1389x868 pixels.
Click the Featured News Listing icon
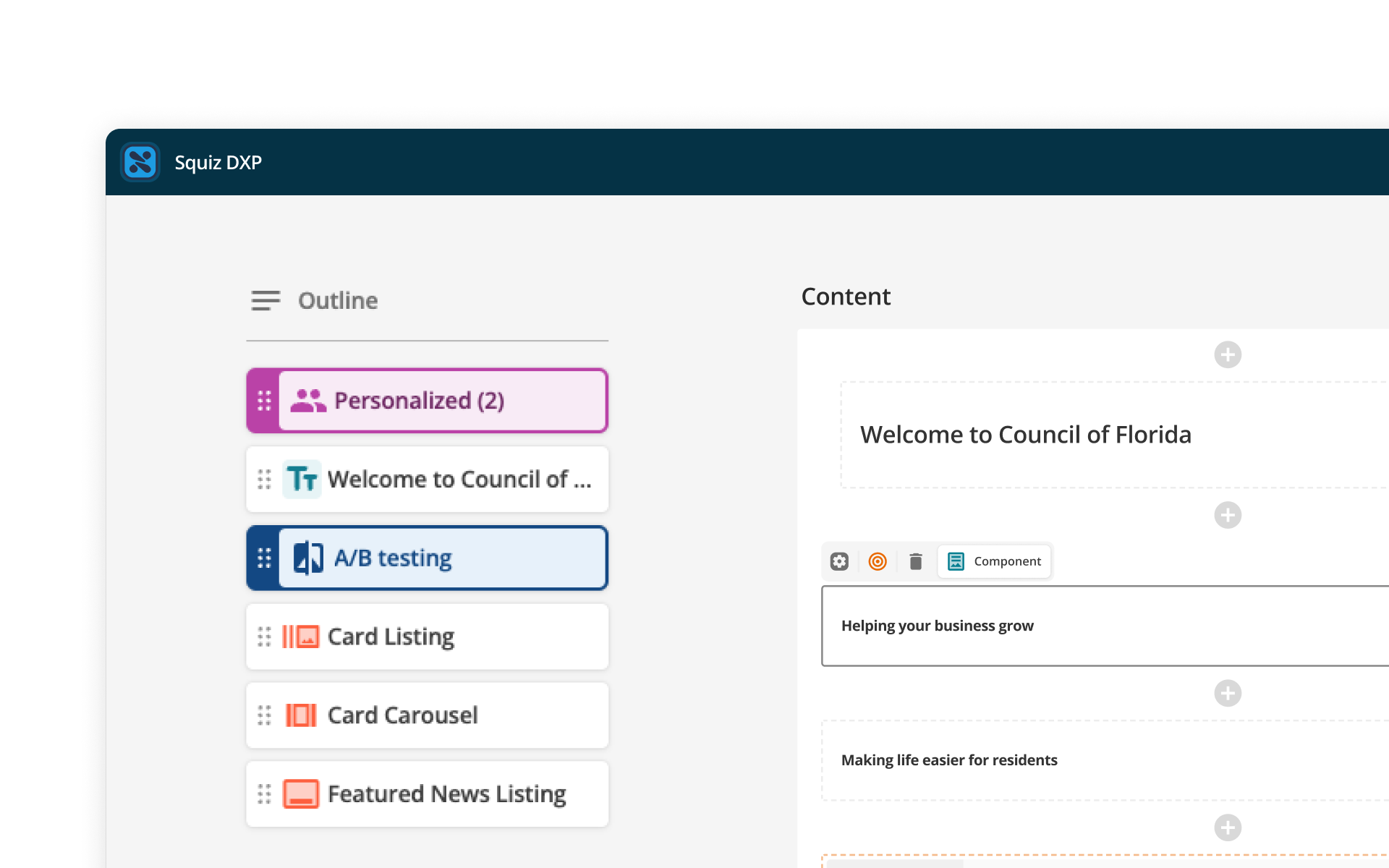pos(301,793)
